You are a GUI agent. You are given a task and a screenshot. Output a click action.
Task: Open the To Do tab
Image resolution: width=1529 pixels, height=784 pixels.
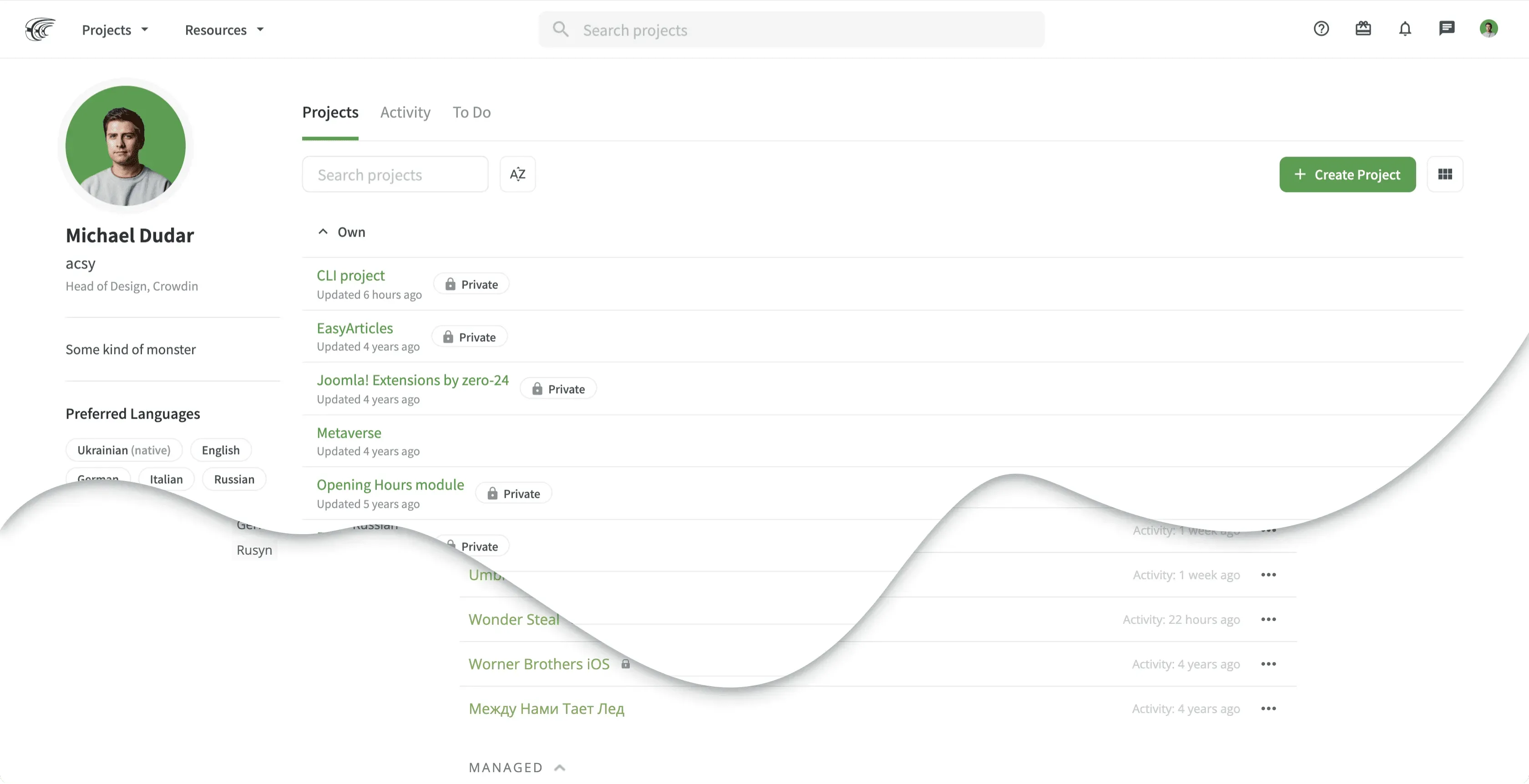(471, 112)
